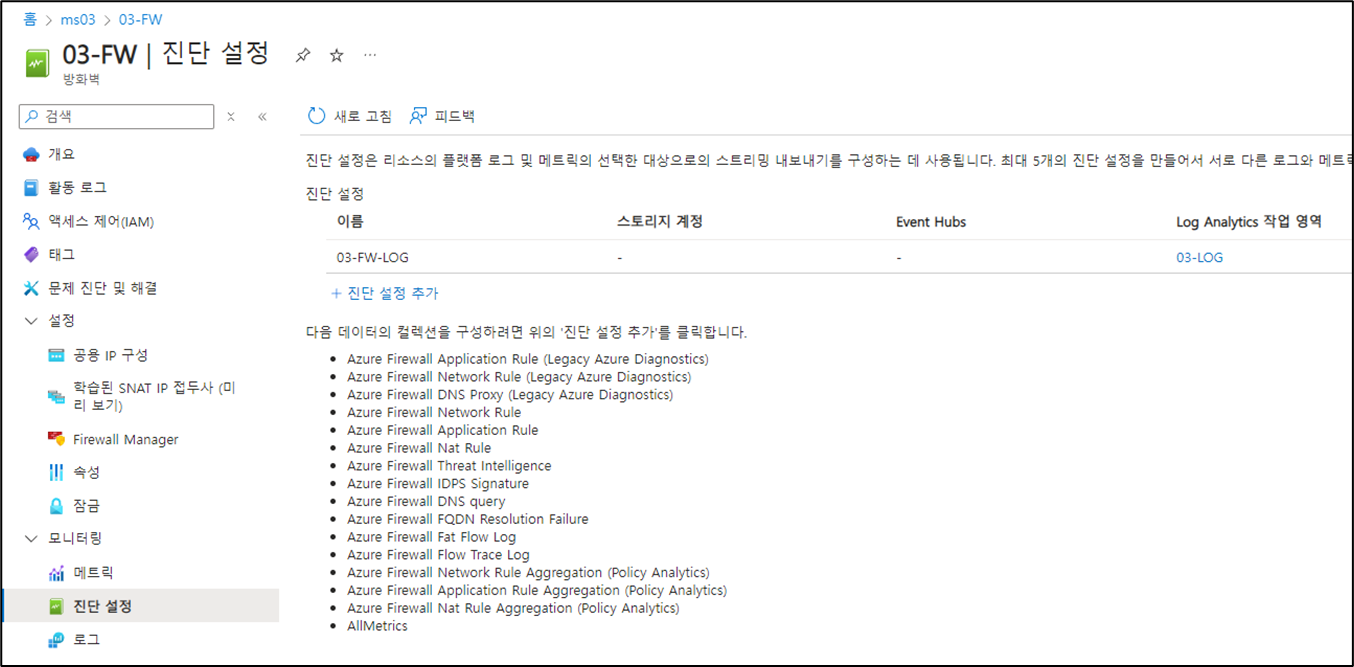Click the 액세스 제어(IAM) icon
The image size is (1354, 667).
(30, 221)
